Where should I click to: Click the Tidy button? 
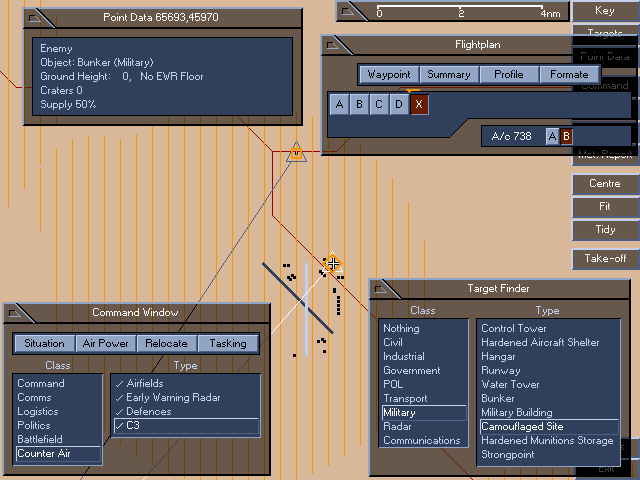coord(605,230)
